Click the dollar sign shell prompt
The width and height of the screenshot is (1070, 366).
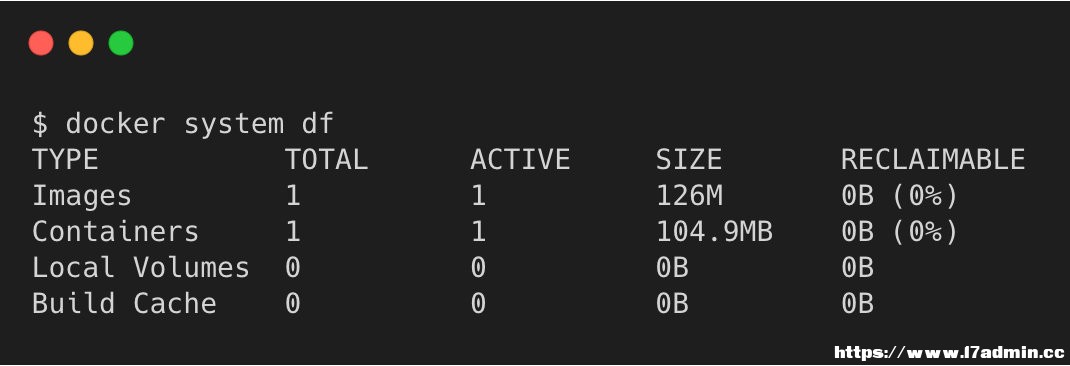click(x=40, y=124)
